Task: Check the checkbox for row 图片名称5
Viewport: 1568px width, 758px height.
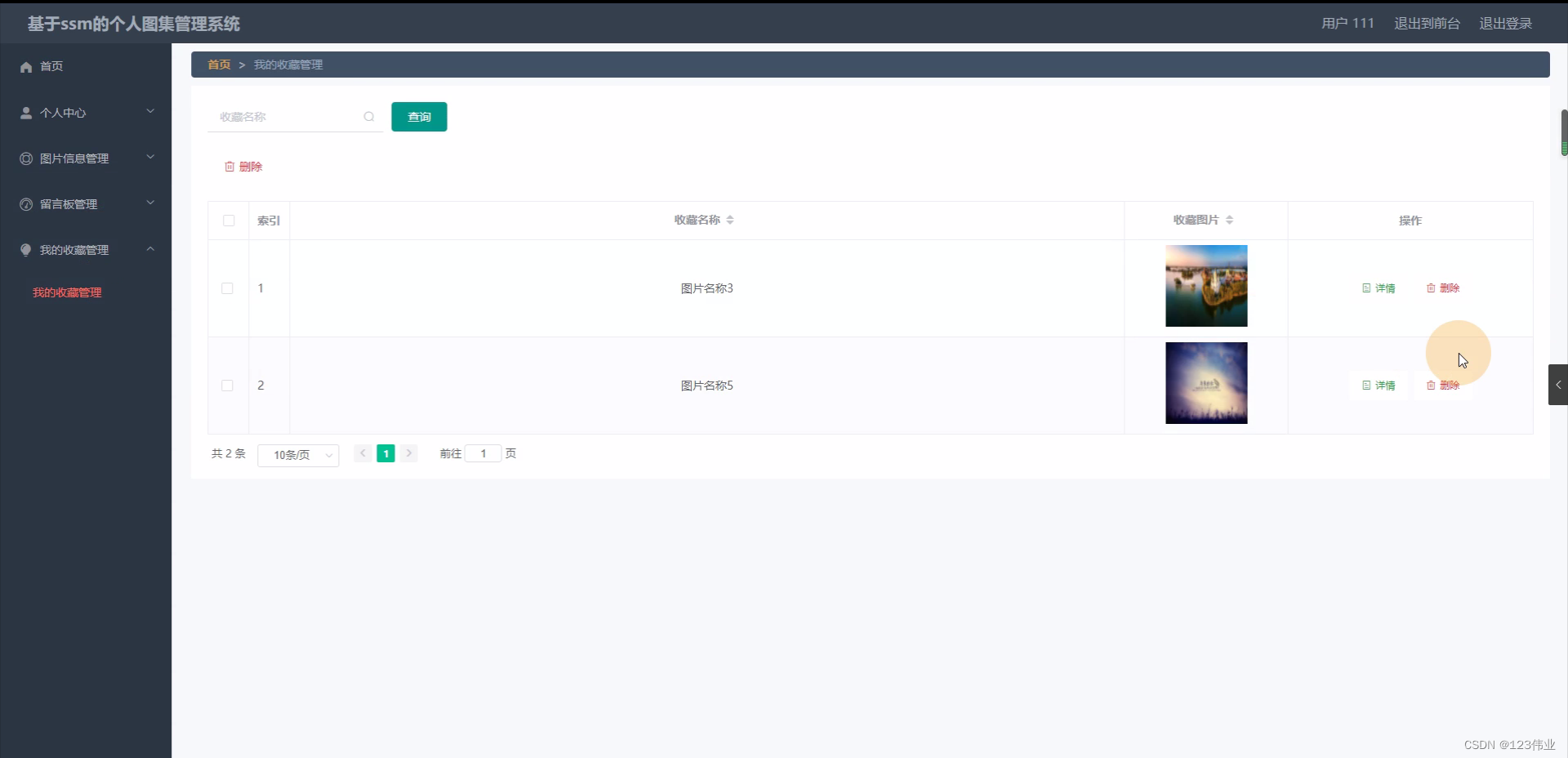Action: (226, 386)
